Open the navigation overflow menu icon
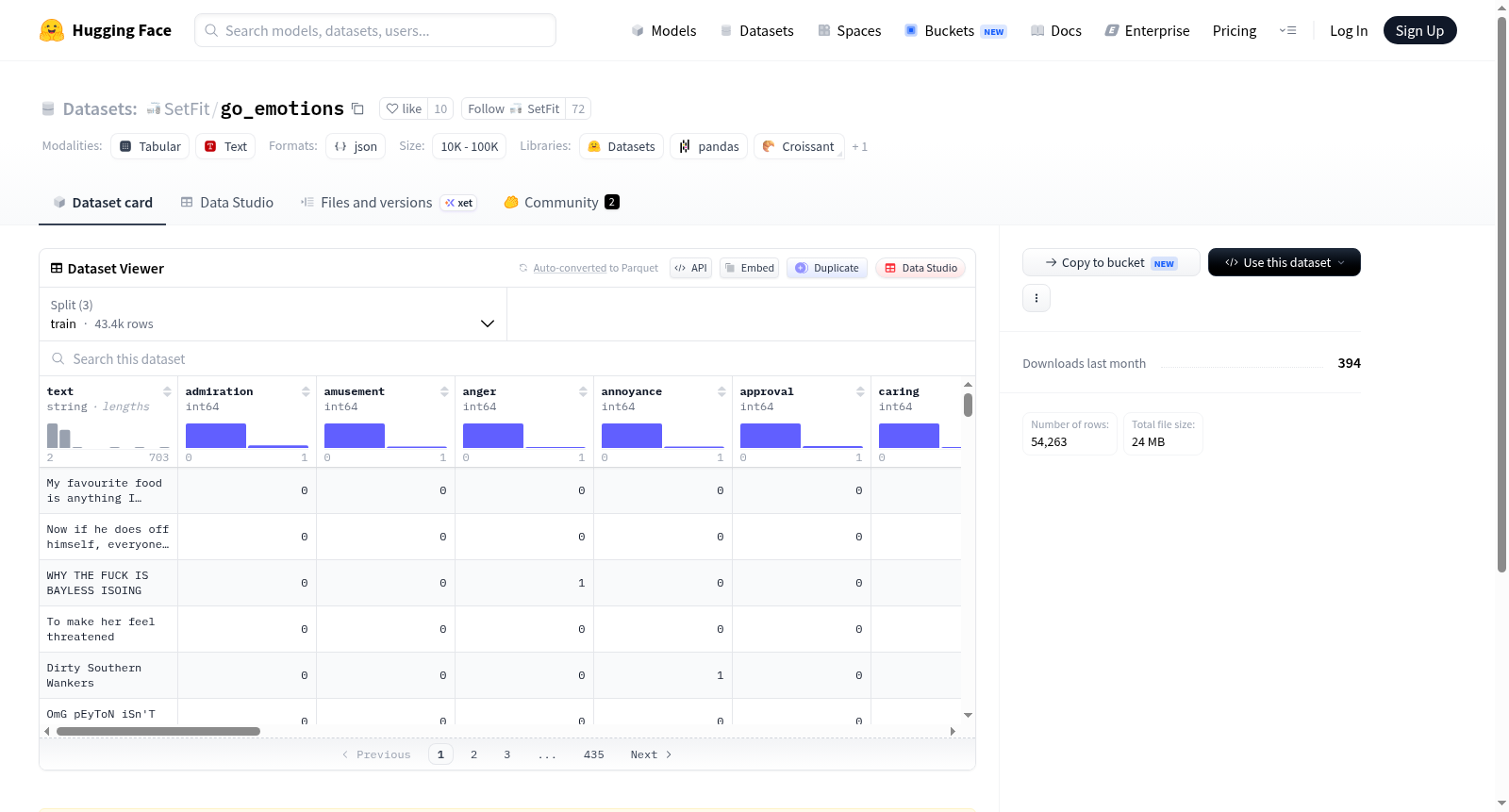The height and width of the screenshot is (812, 1509). (x=1287, y=30)
